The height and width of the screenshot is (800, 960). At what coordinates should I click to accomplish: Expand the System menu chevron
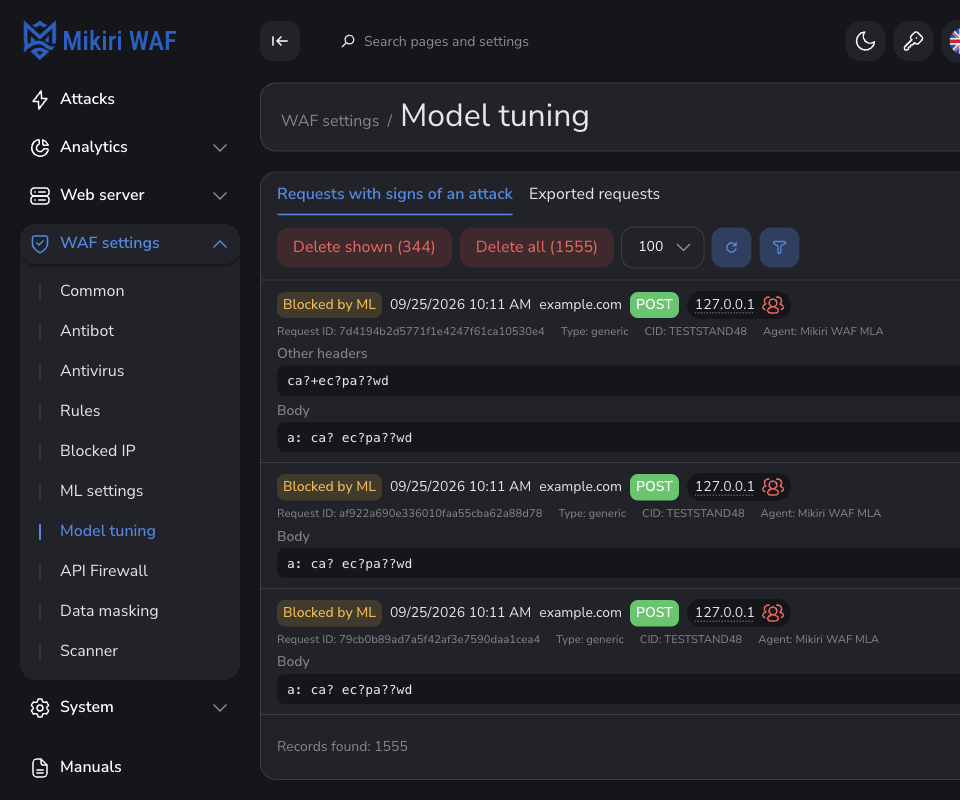220,708
